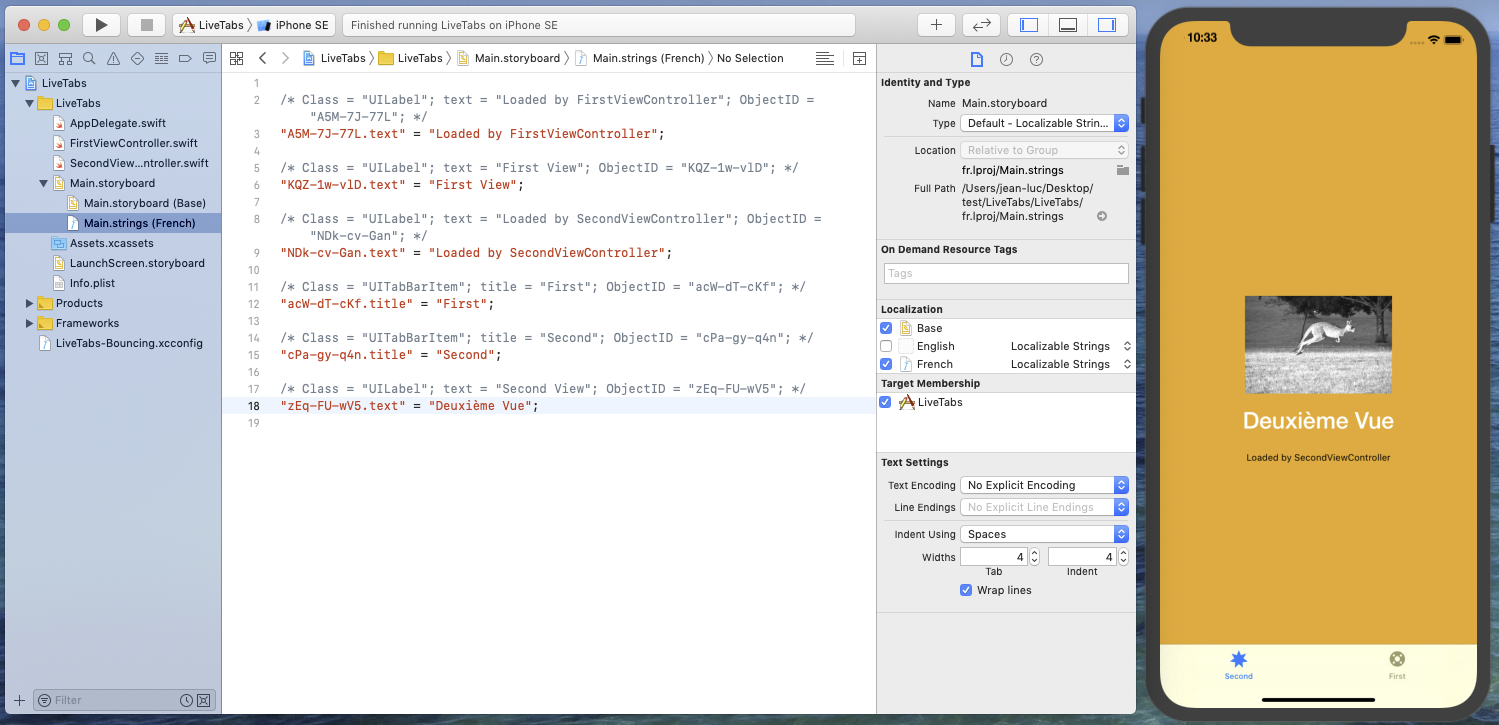Screen dimensions: 1499x725
Task: Open the Library with plus button
Action: 936,25
